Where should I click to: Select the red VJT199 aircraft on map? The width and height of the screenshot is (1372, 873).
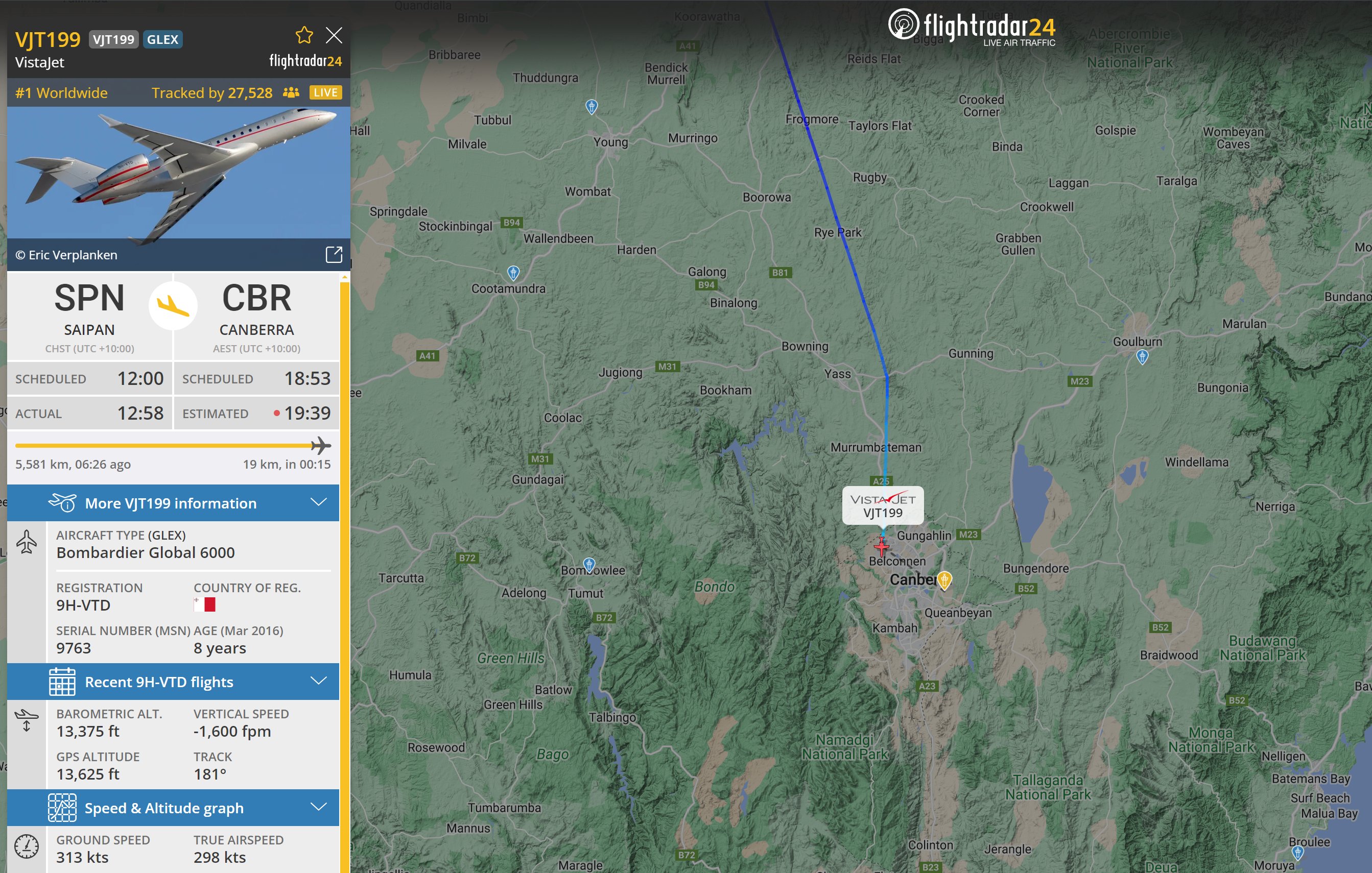882,546
